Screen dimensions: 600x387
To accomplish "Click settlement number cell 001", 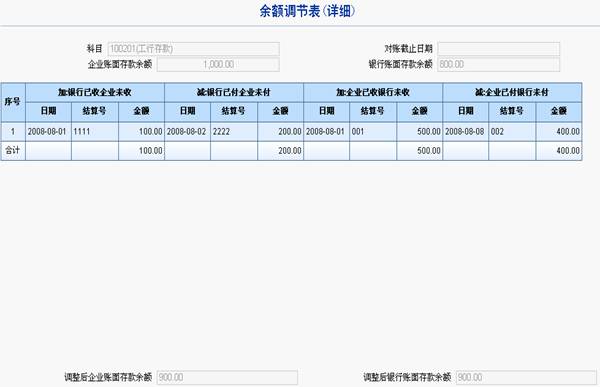I will tap(373, 132).
